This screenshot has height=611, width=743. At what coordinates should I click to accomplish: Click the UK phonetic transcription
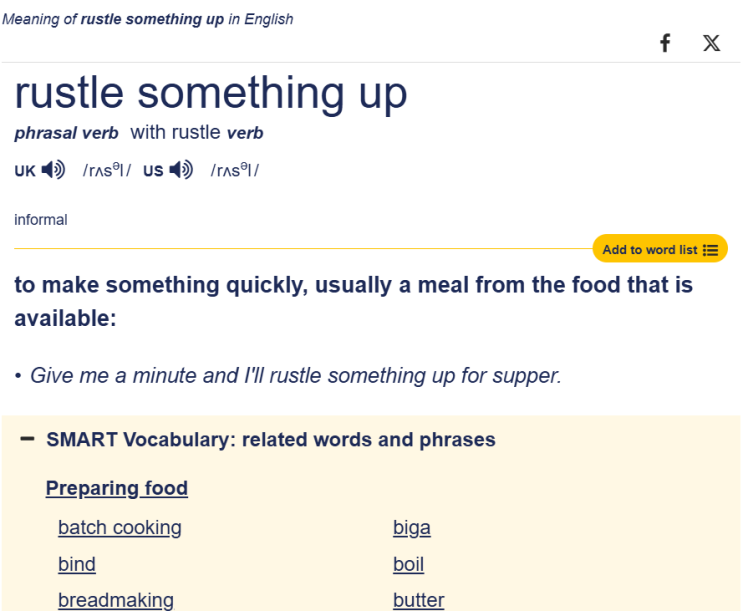(107, 170)
